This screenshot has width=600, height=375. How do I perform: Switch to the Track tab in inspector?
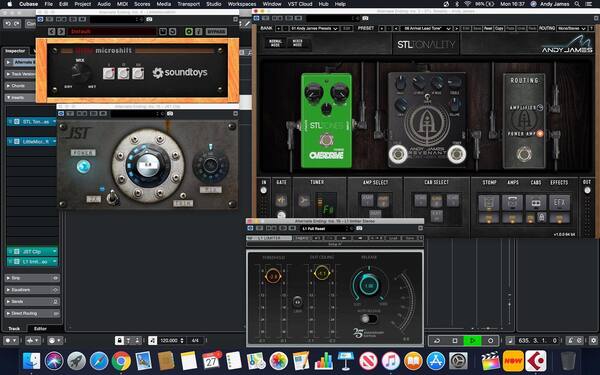[x=14, y=329]
